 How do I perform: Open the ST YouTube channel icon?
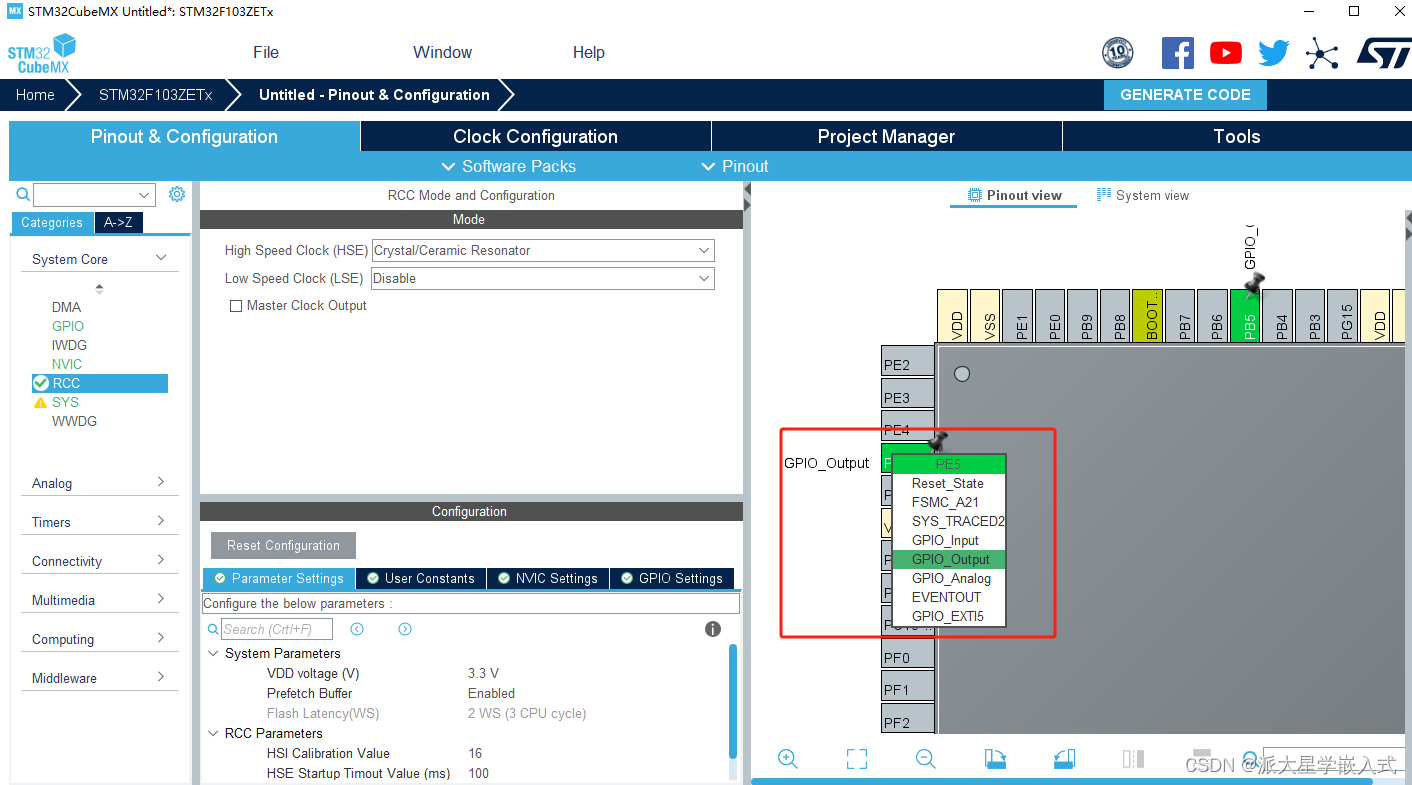pyautogui.click(x=1225, y=53)
